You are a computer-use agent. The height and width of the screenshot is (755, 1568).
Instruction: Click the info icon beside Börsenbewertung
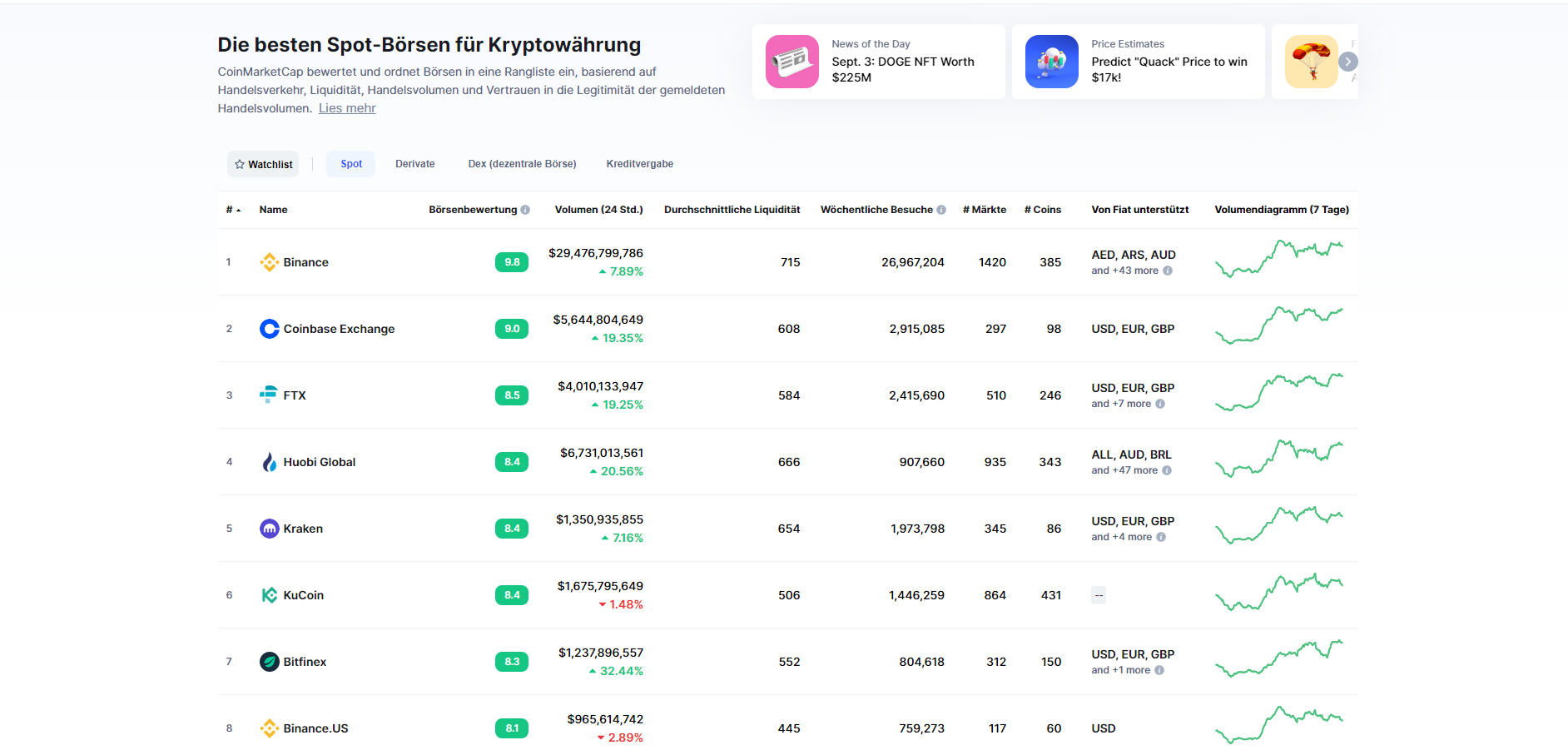pos(525,210)
